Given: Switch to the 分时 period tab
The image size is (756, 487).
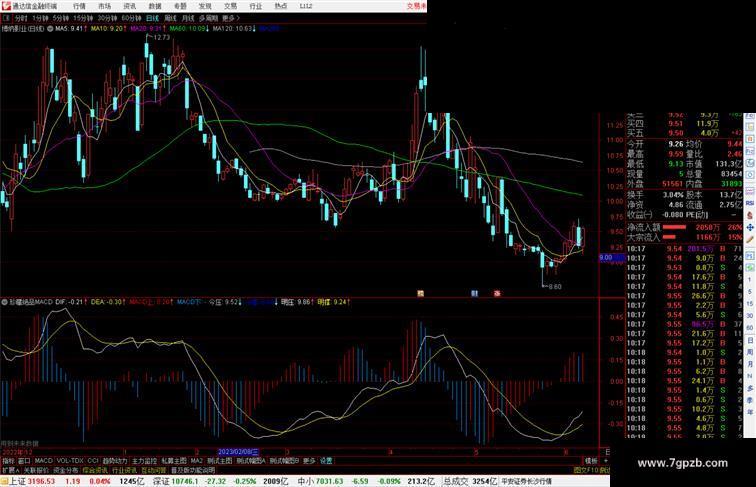Looking at the screenshot, I should tap(21, 18).
